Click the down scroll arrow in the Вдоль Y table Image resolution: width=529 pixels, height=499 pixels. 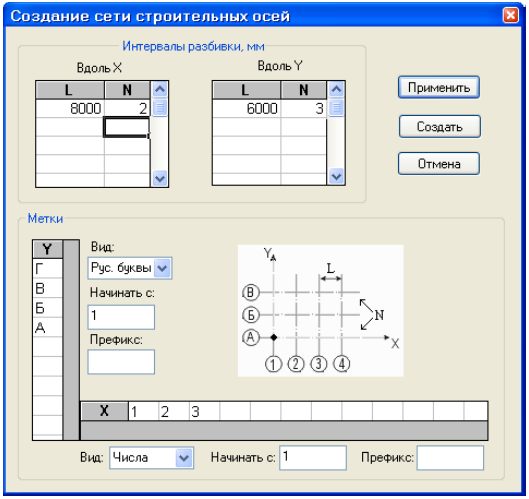point(336,176)
